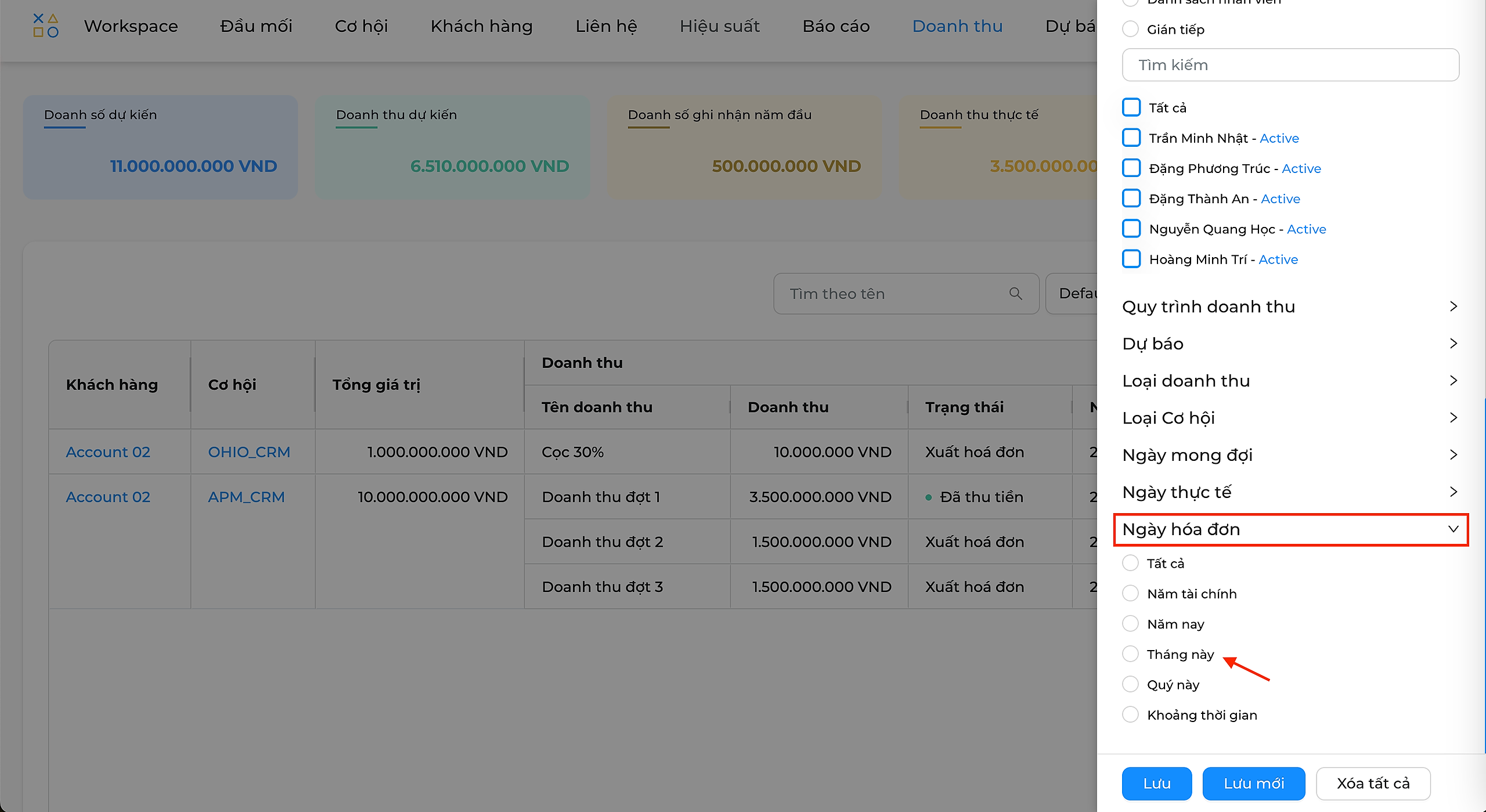Viewport: 1486px width, 812px height.
Task: Click the Trạng thái column header
Action: coord(990,407)
